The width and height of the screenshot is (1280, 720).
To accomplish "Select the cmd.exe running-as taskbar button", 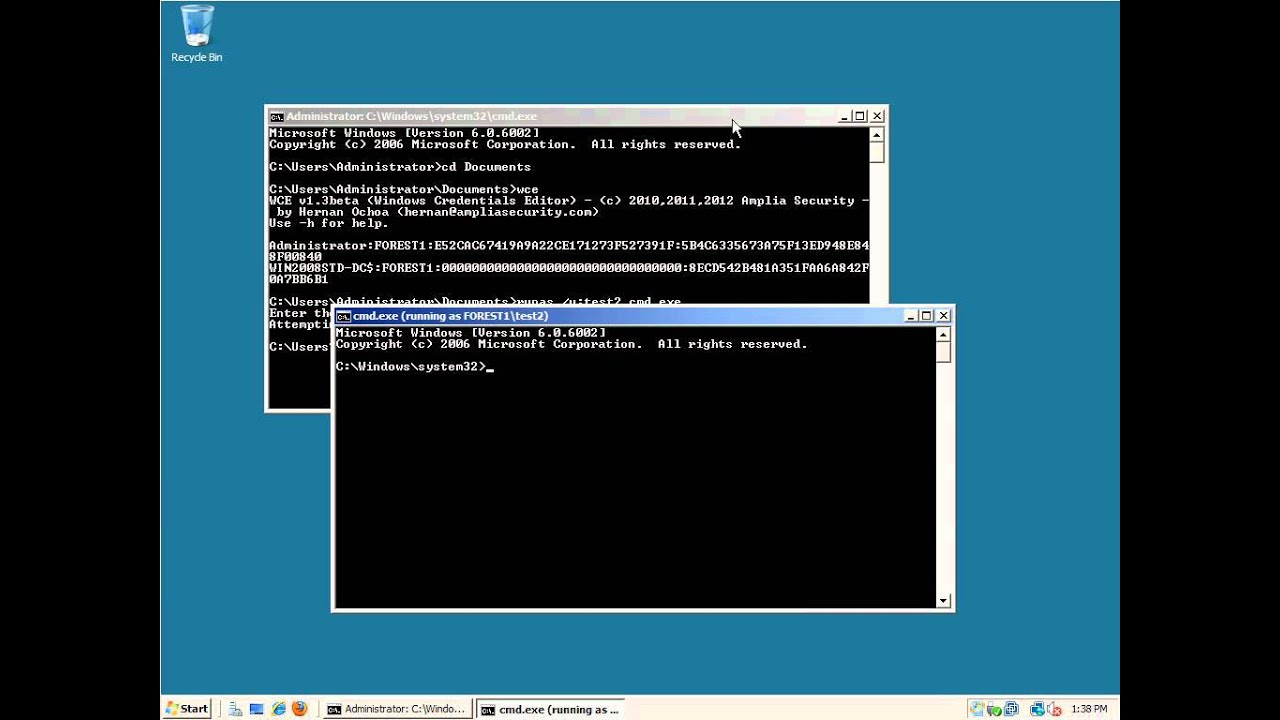I will click(x=550, y=709).
